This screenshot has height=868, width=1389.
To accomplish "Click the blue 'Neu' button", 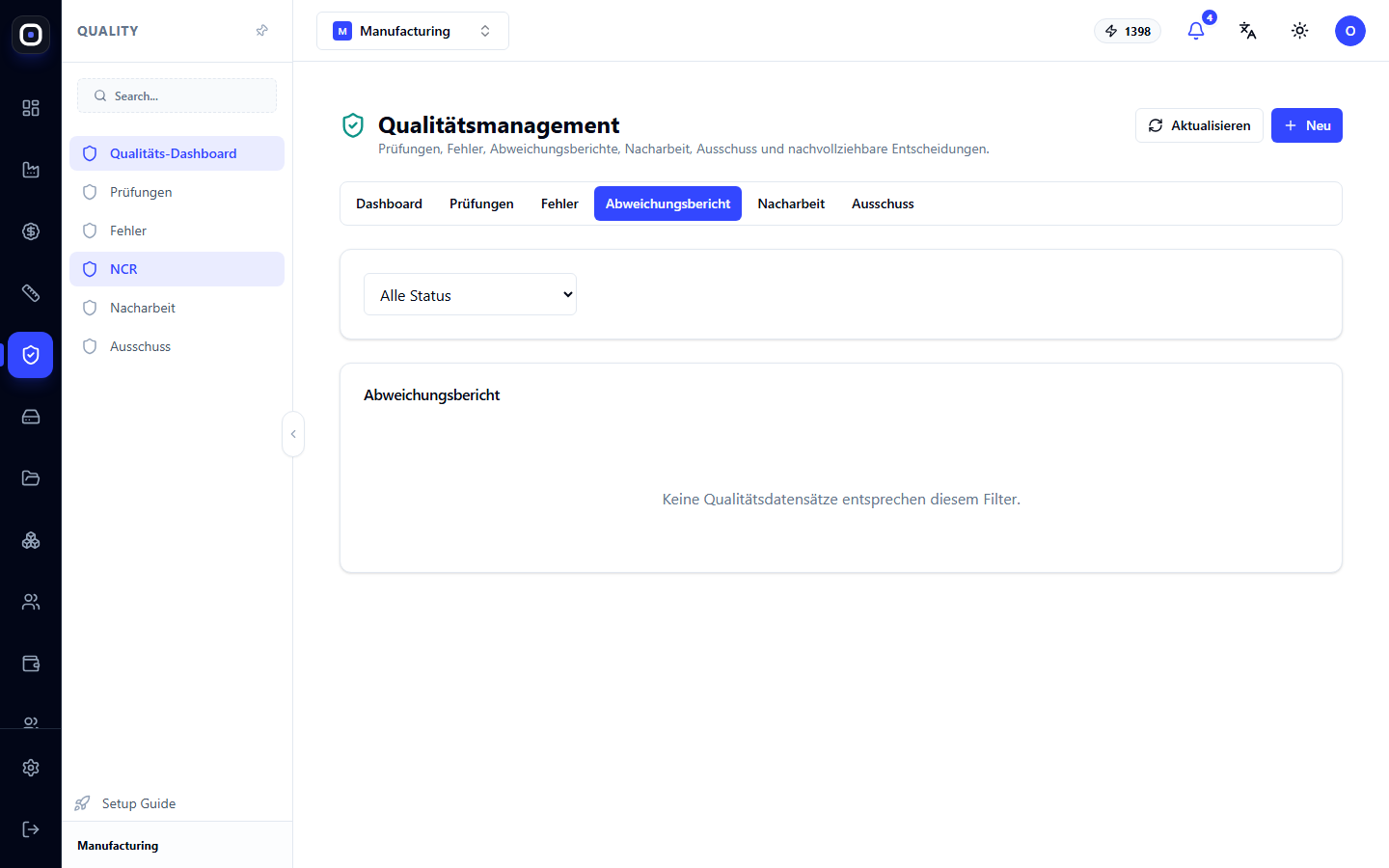I will point(1307,125).
